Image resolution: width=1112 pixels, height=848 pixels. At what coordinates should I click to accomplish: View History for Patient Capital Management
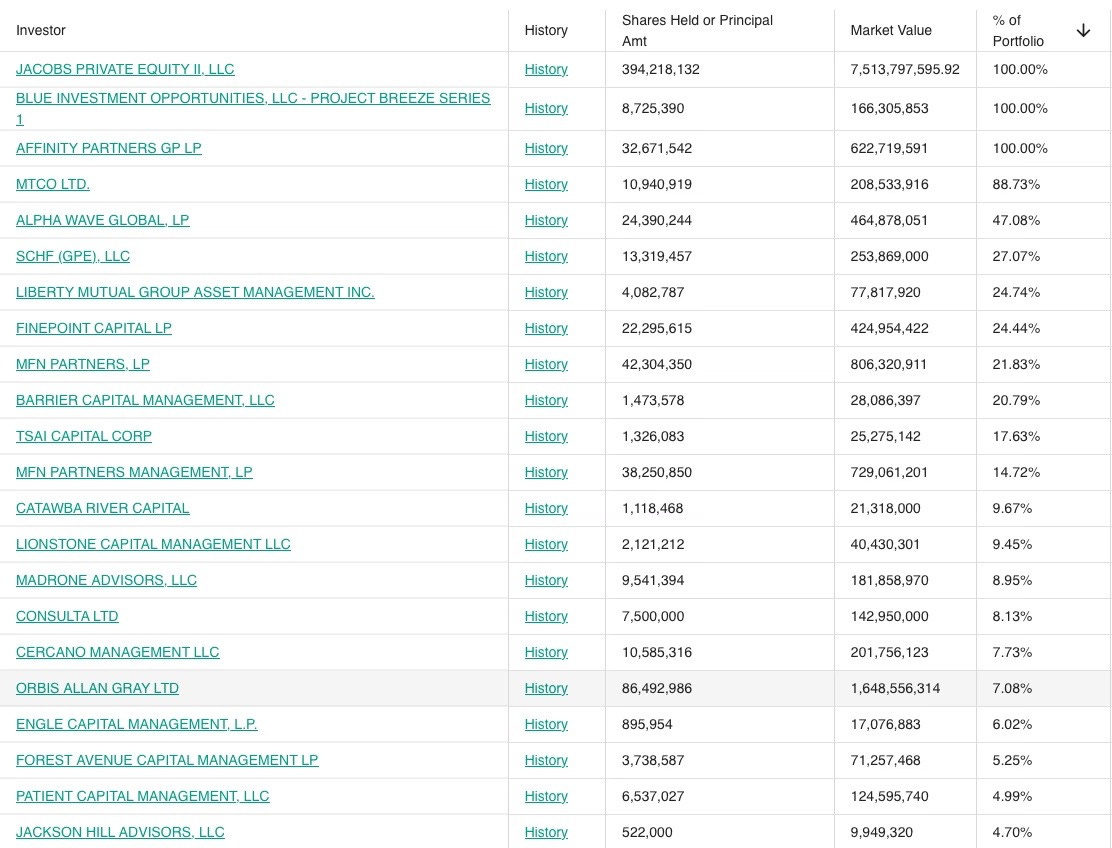coord(546,797)
